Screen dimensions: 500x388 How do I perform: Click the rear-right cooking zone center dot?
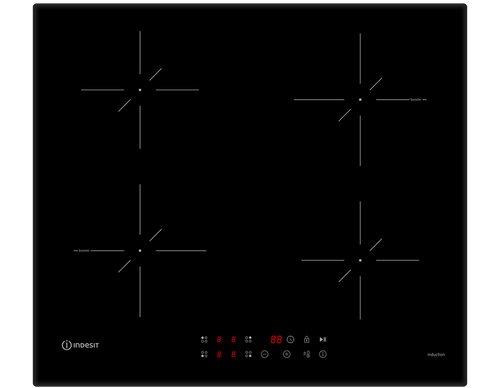pyautogui.click(x=360, y=99)
